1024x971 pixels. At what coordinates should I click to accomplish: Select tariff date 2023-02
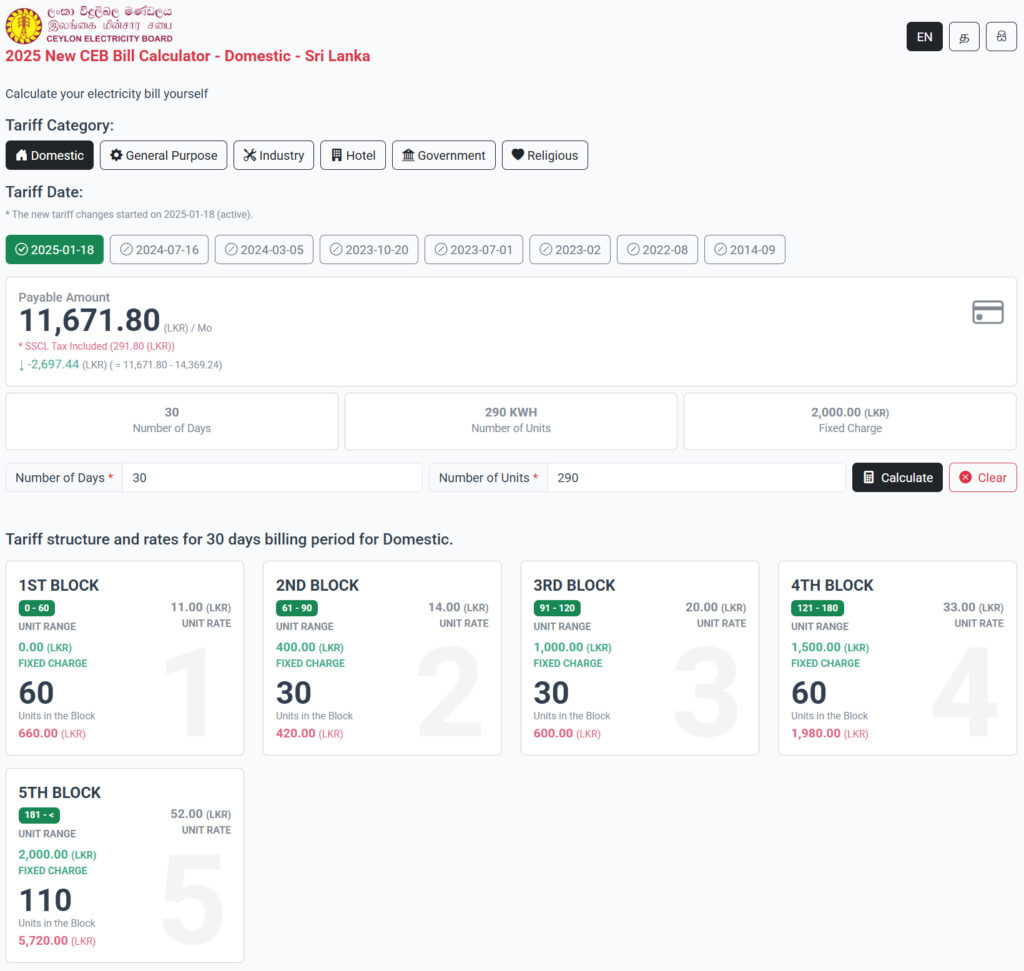click(x=569, y=249)
